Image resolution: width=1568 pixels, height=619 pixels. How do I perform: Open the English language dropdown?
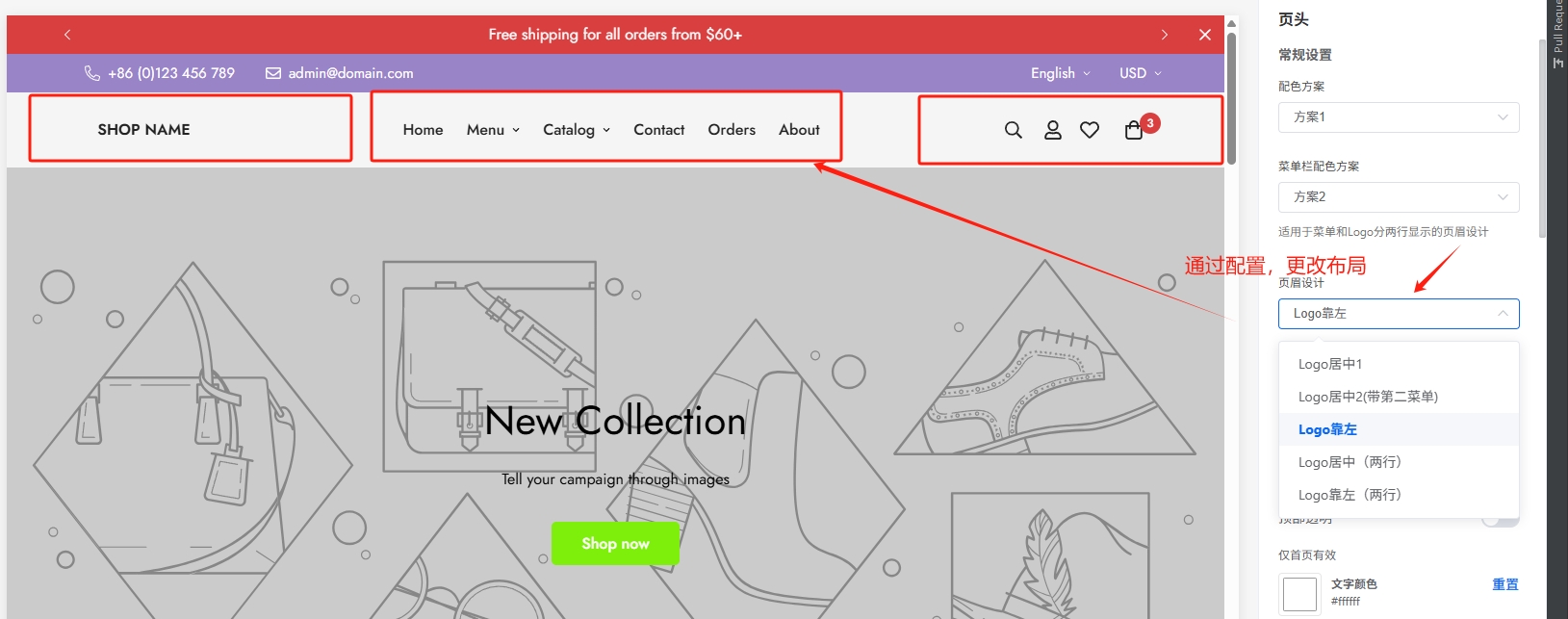tap(1060, 73)
